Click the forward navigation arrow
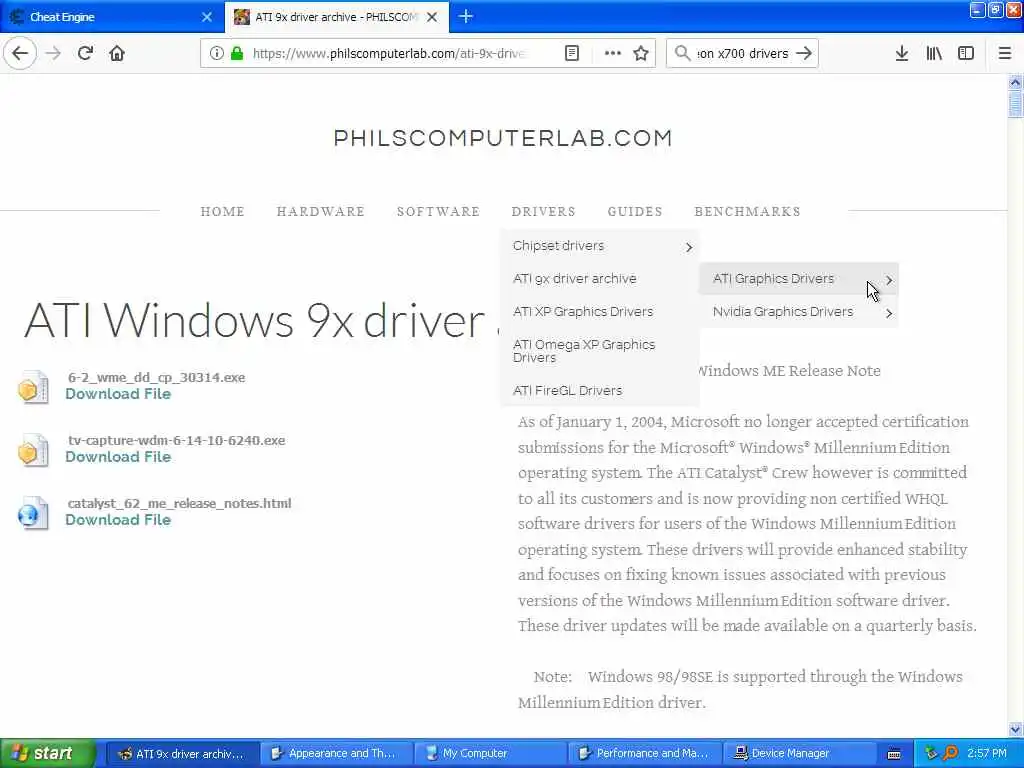 [54, 53]
